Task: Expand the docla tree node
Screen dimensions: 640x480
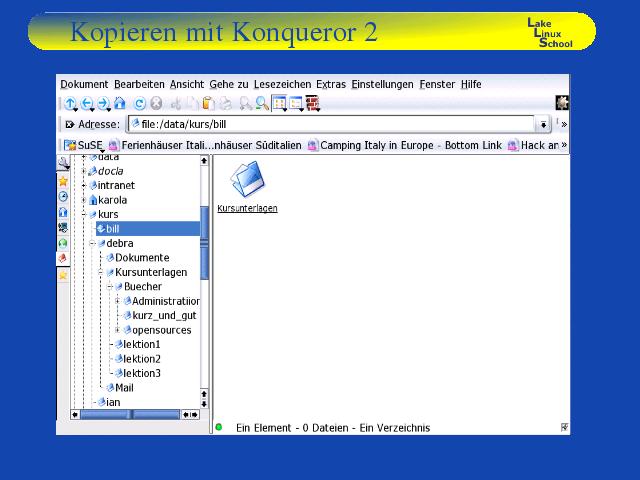Action: click(83, 171)
